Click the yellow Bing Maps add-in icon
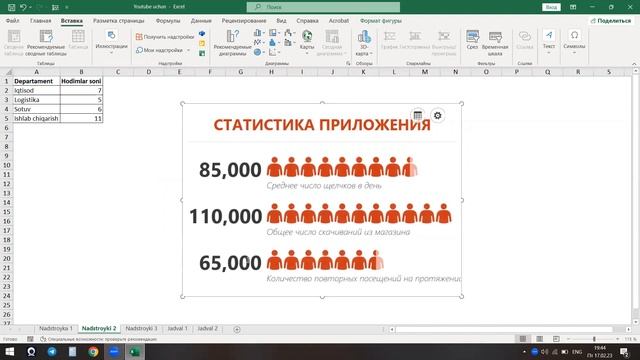Viewport: 640px width, 360px height. pyautogui.click(x=202, y=43)
